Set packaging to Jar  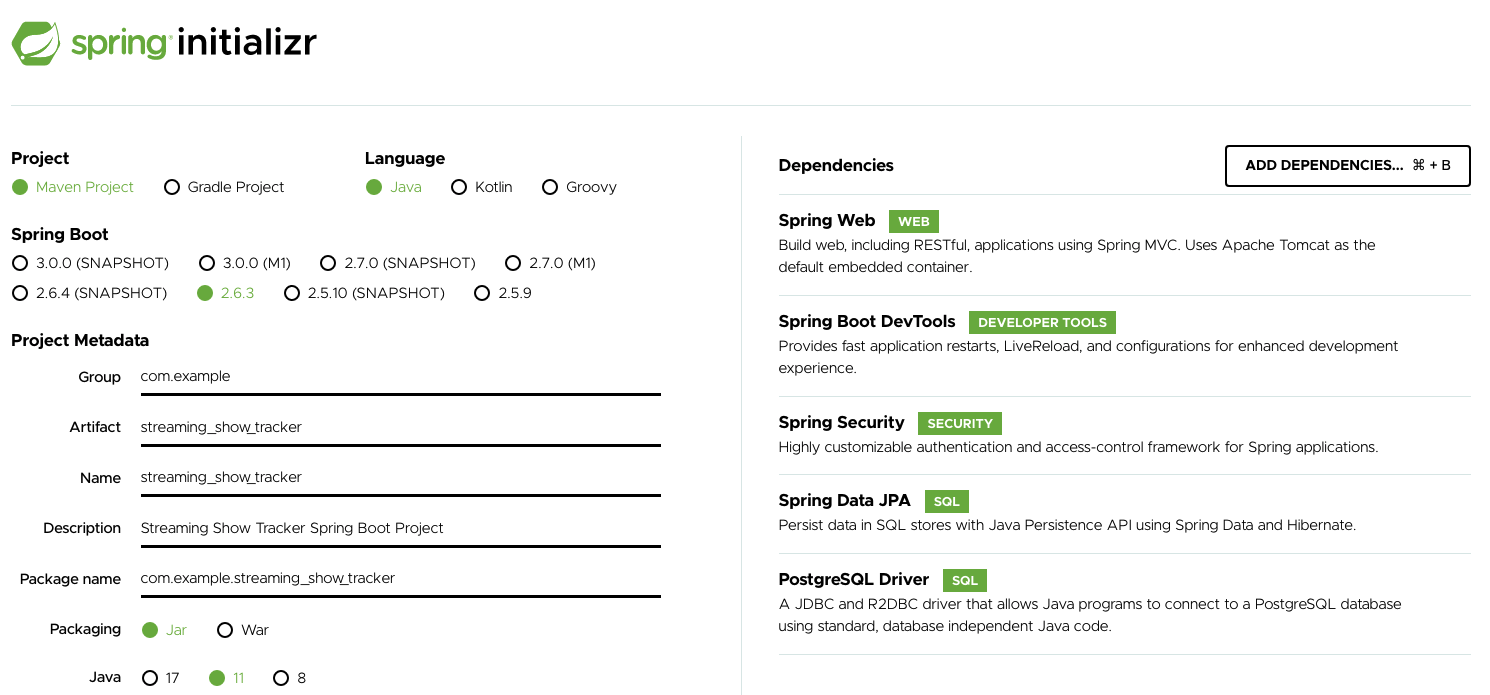[x=164, y=630]
